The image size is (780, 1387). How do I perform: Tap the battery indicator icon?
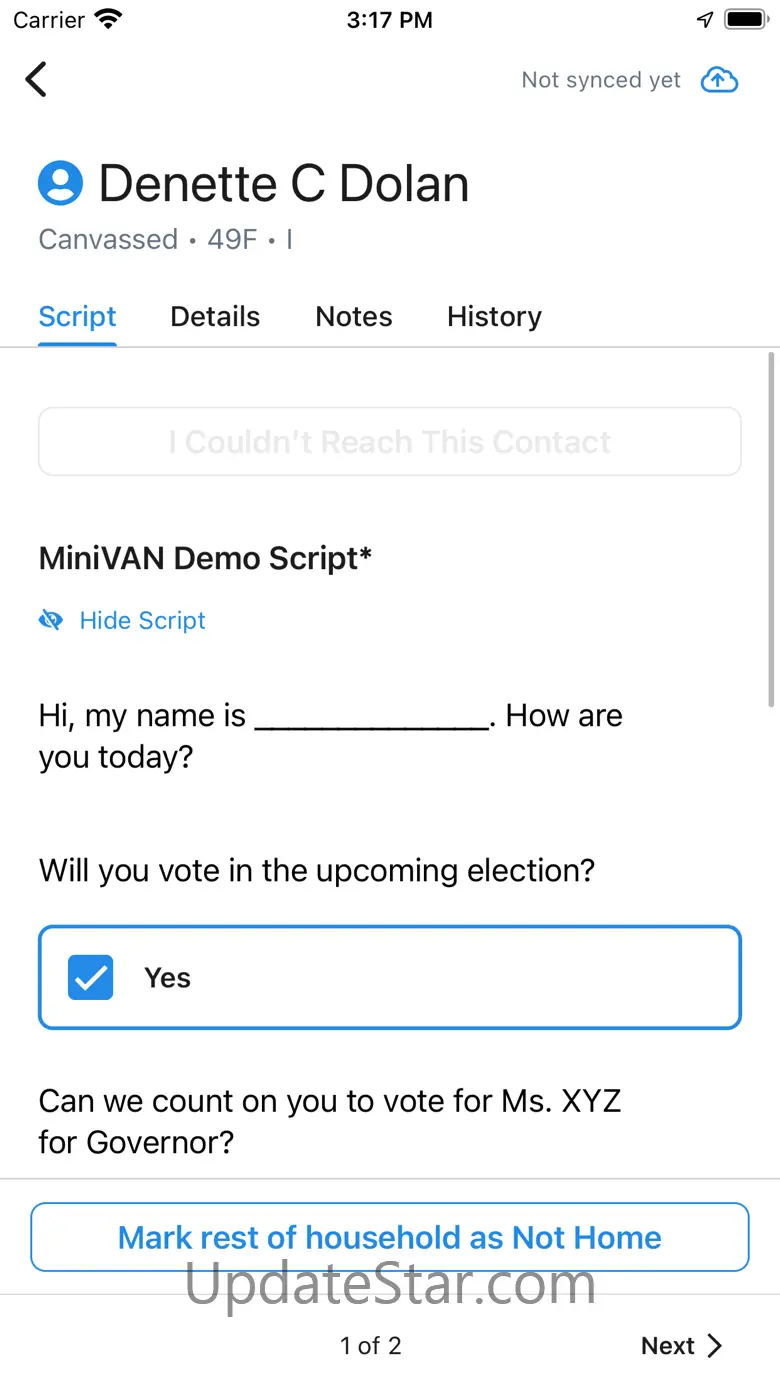click(745, 20)
